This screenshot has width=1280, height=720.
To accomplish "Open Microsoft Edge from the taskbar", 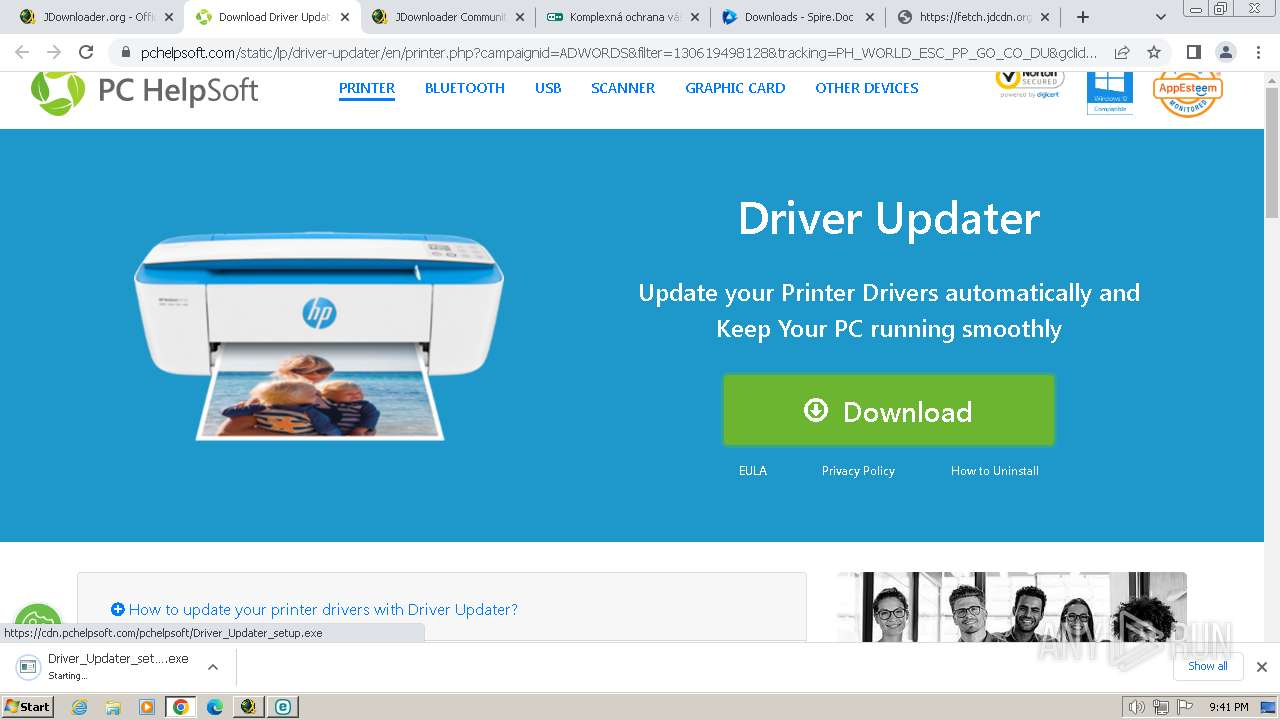I will click(x=215, y=707).
